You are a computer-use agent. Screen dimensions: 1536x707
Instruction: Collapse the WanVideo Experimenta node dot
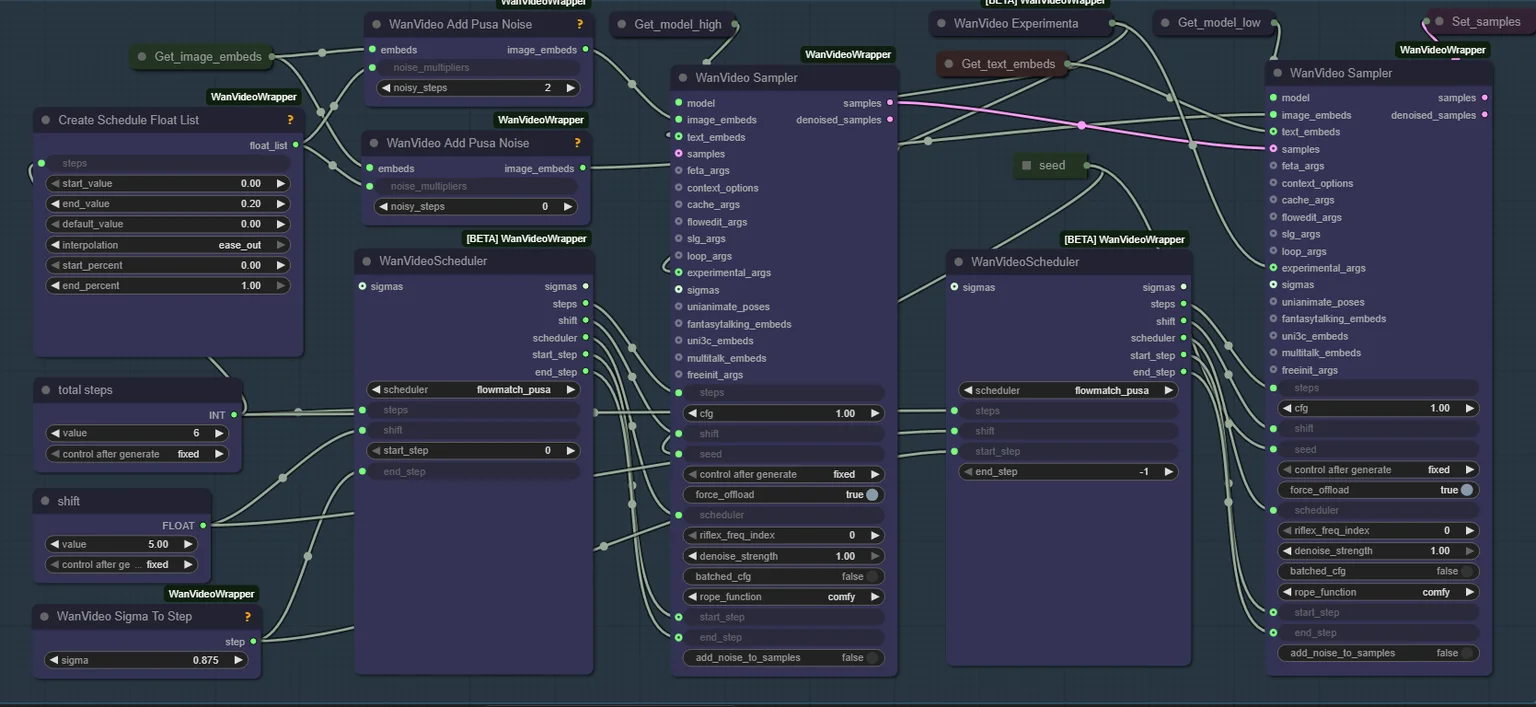coord(941,23)
